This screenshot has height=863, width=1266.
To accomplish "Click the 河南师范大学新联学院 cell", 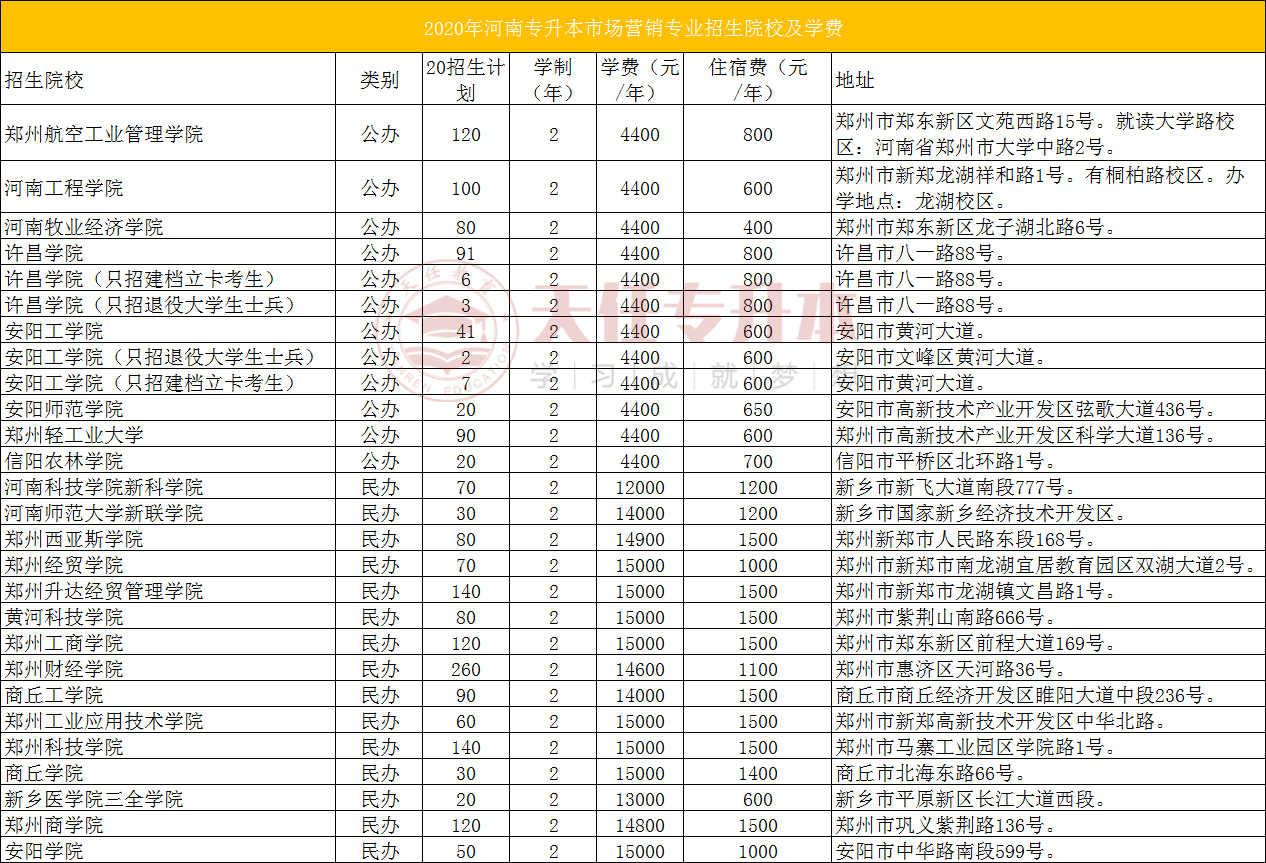I will click(104, 513).
